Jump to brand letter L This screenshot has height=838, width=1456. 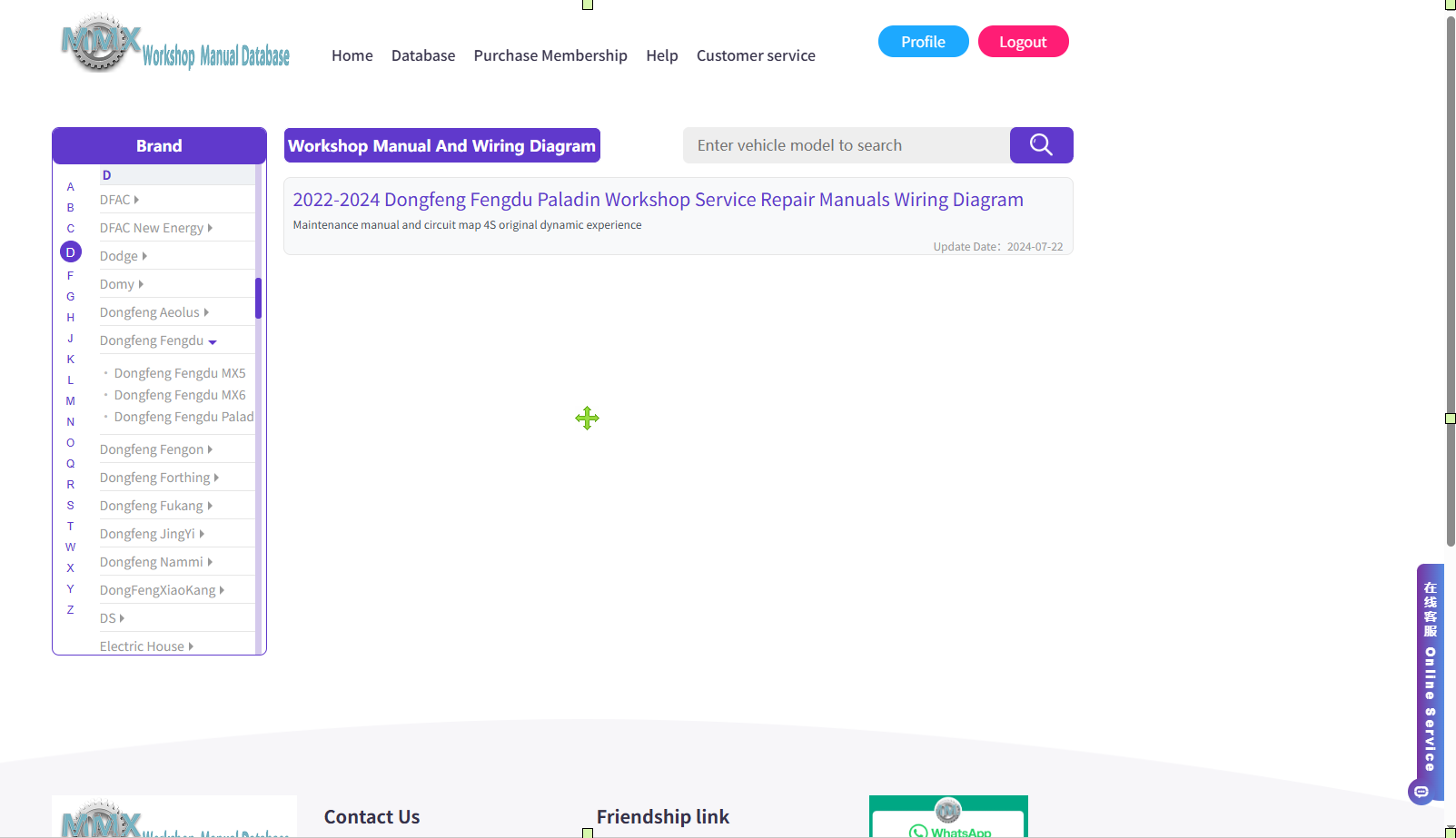click(71, 380)
